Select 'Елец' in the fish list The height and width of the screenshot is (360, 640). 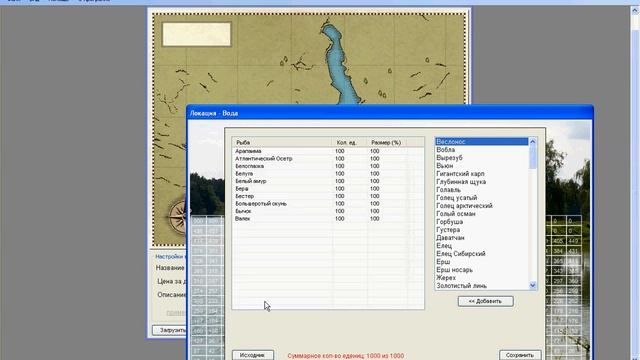pos(482,246)
